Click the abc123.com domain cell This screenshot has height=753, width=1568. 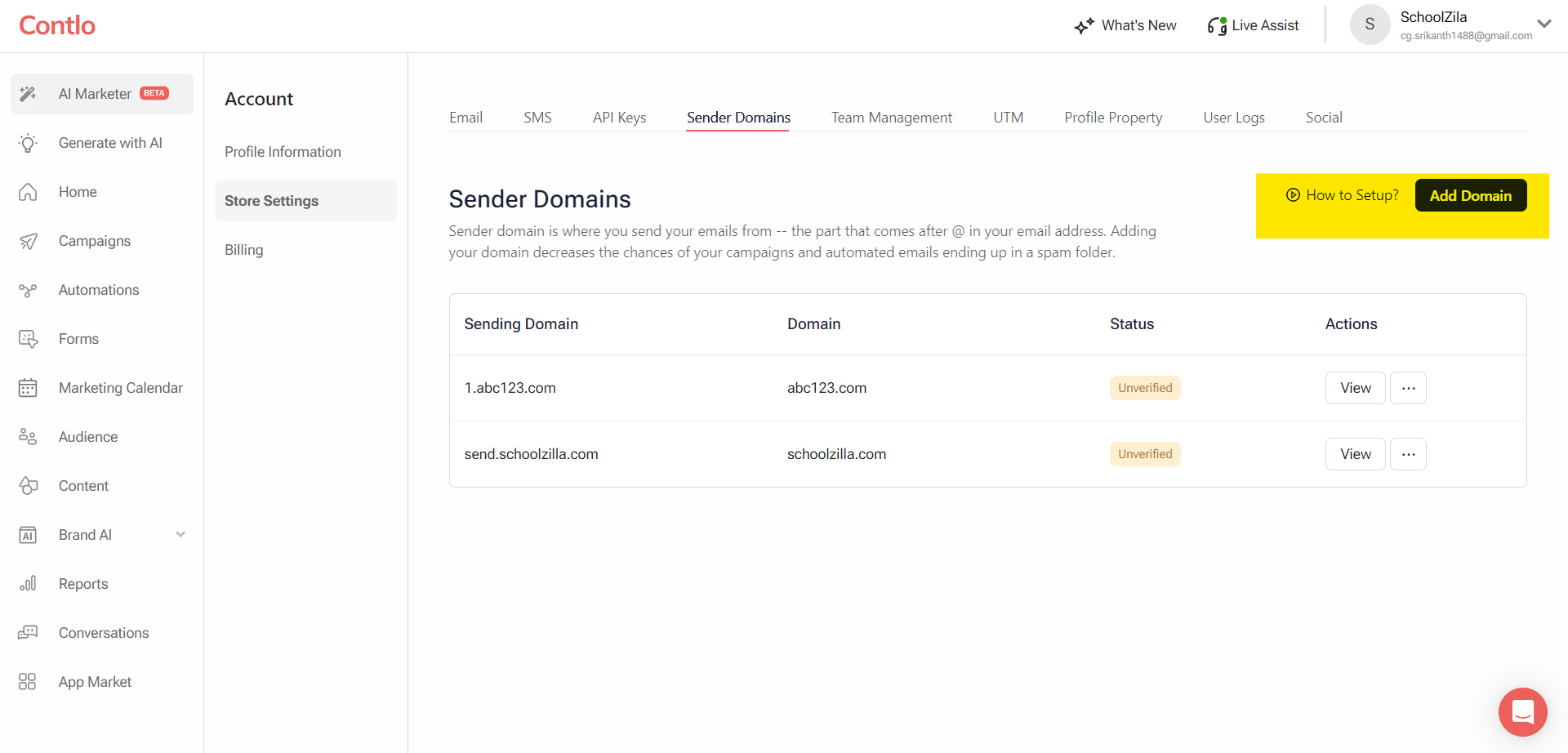(x=826, y=388)
